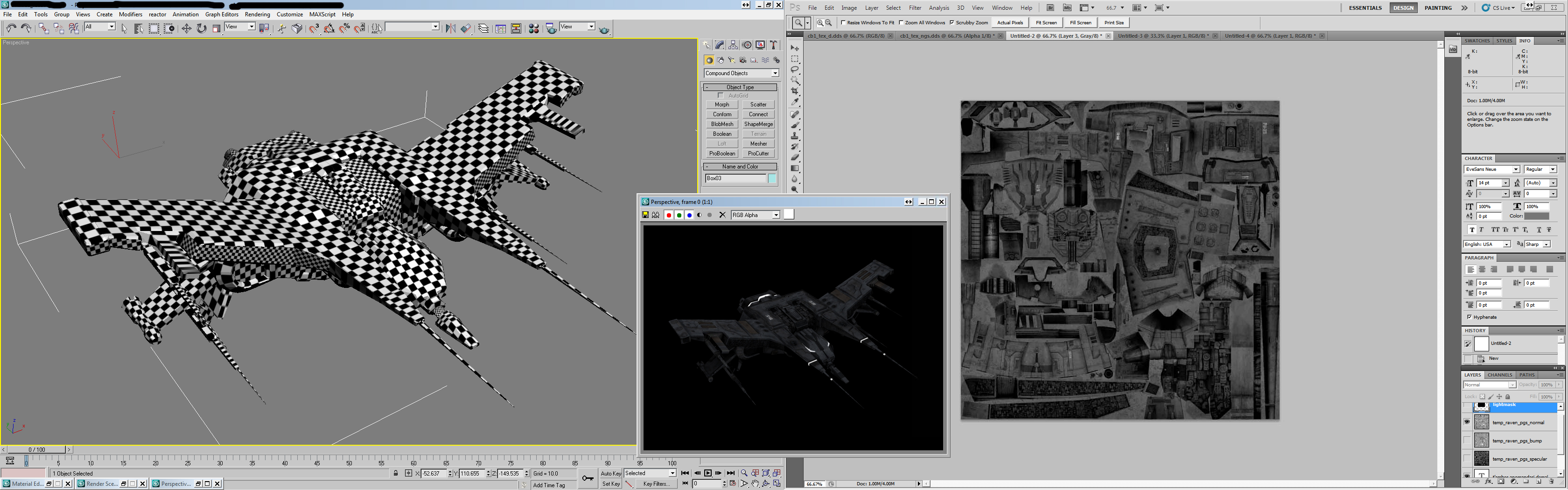1568x490 pixels.
Task: Click the Fit Screen button
Action: tap(1046, 22)
